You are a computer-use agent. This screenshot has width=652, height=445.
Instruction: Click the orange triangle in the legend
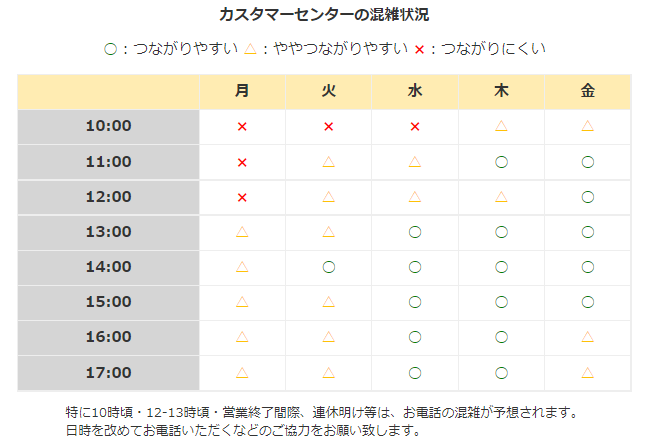[250, 49]
